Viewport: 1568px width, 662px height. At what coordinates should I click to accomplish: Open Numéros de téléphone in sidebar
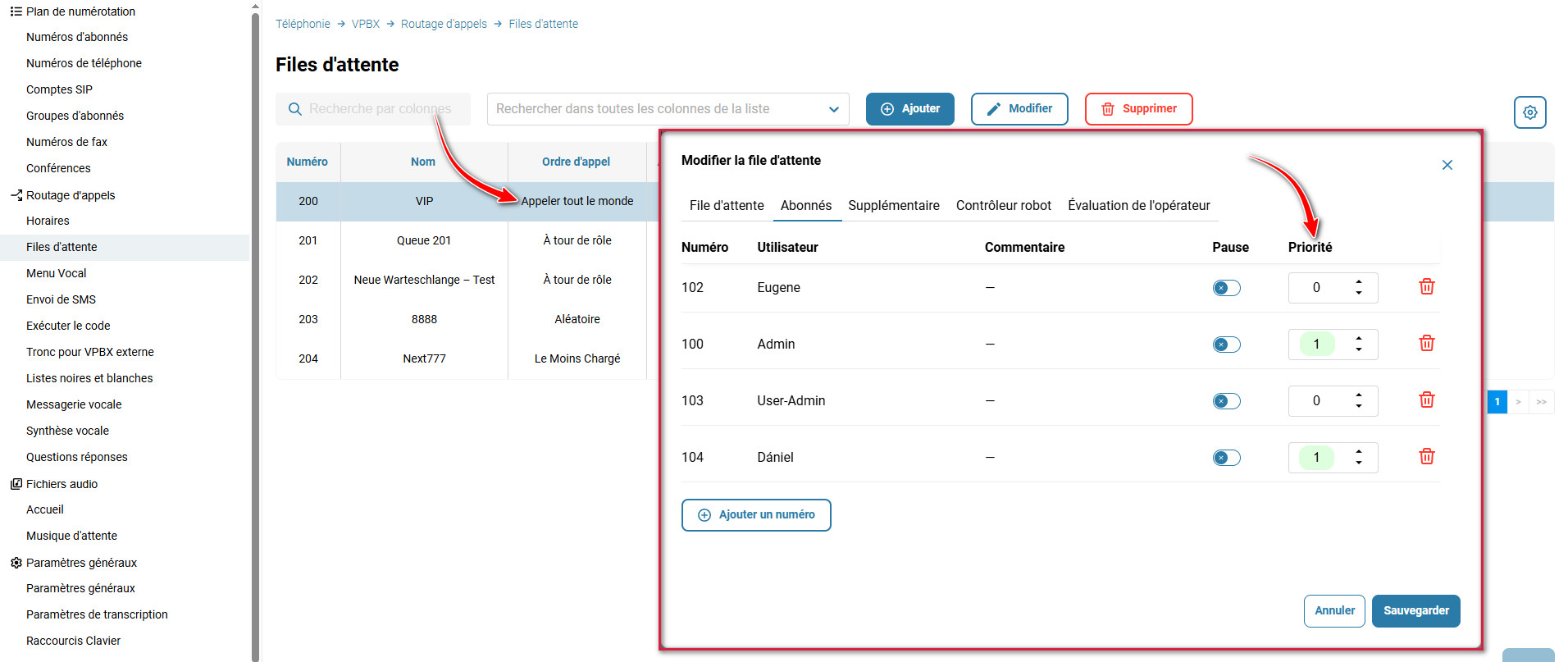84,63
